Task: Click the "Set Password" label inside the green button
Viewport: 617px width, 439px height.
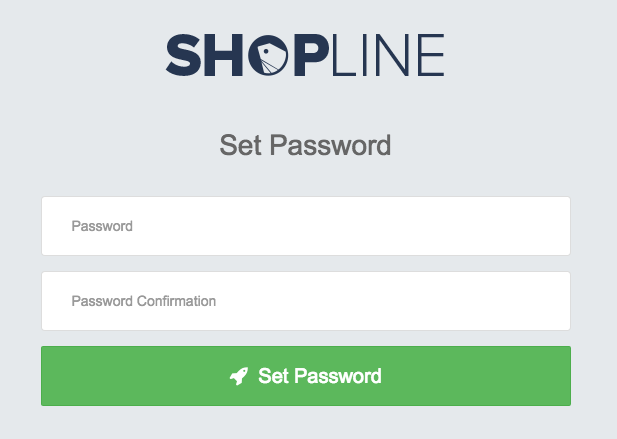Action: (x=320, y=376)
